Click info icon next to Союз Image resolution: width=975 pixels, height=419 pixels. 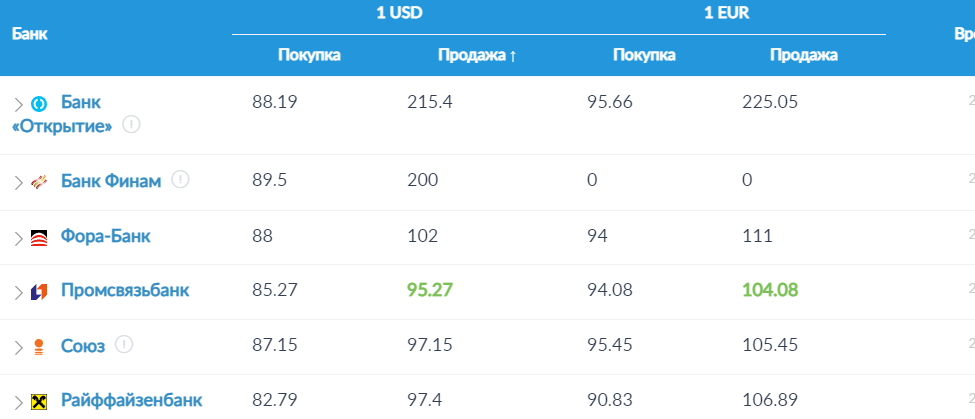124,344
